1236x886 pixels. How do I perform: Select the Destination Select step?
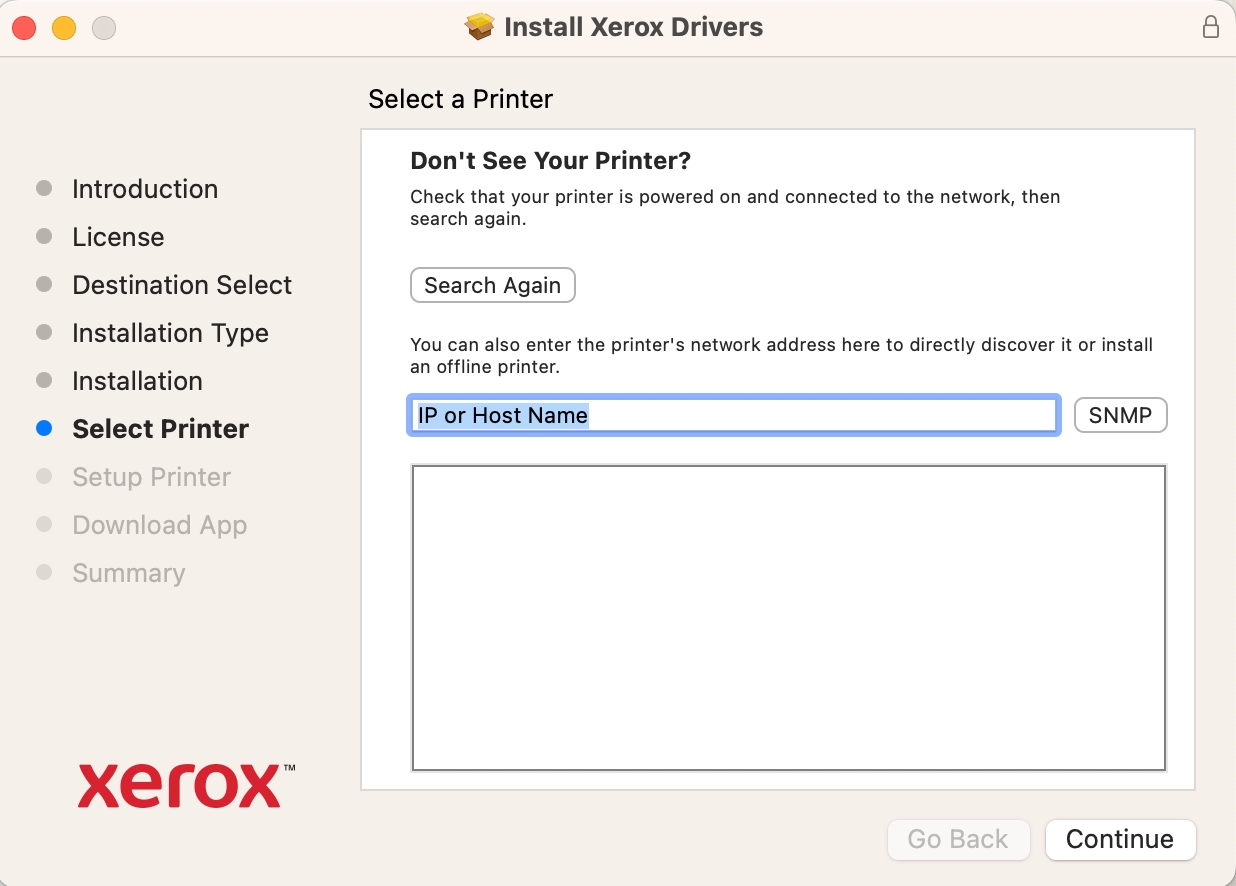[182, 285]
